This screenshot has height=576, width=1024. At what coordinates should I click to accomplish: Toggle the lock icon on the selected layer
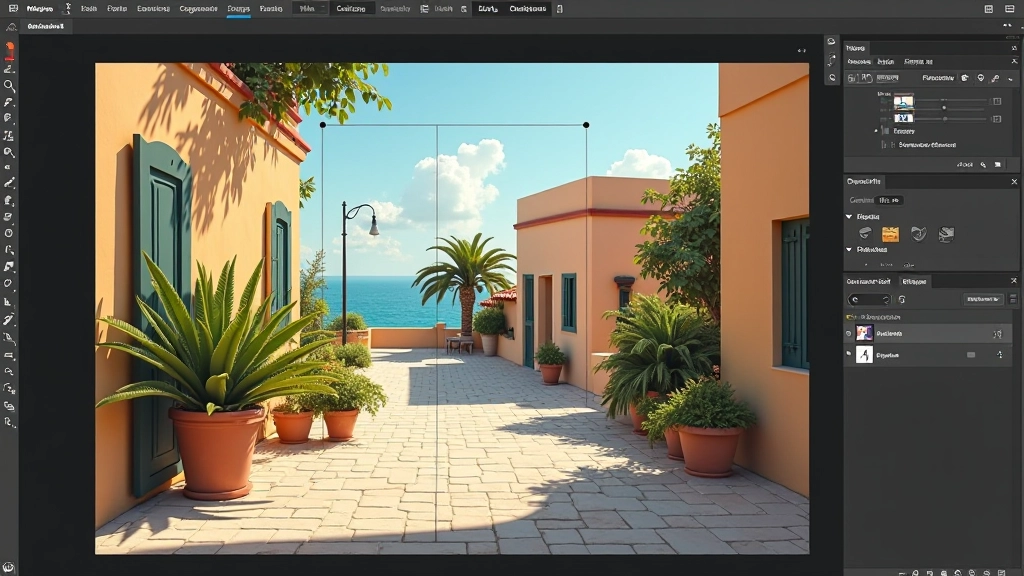(x=996, y=333)
